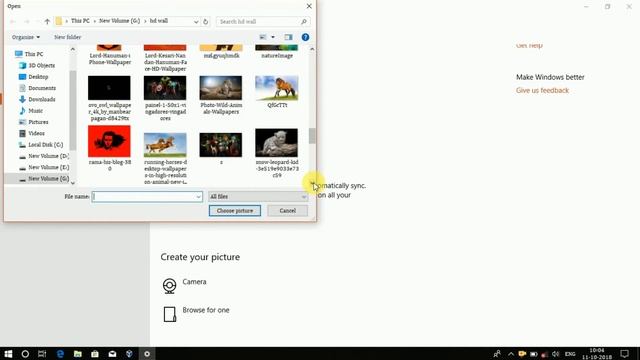
Task: Open Task View on taskbar
Action: point(42,354)
